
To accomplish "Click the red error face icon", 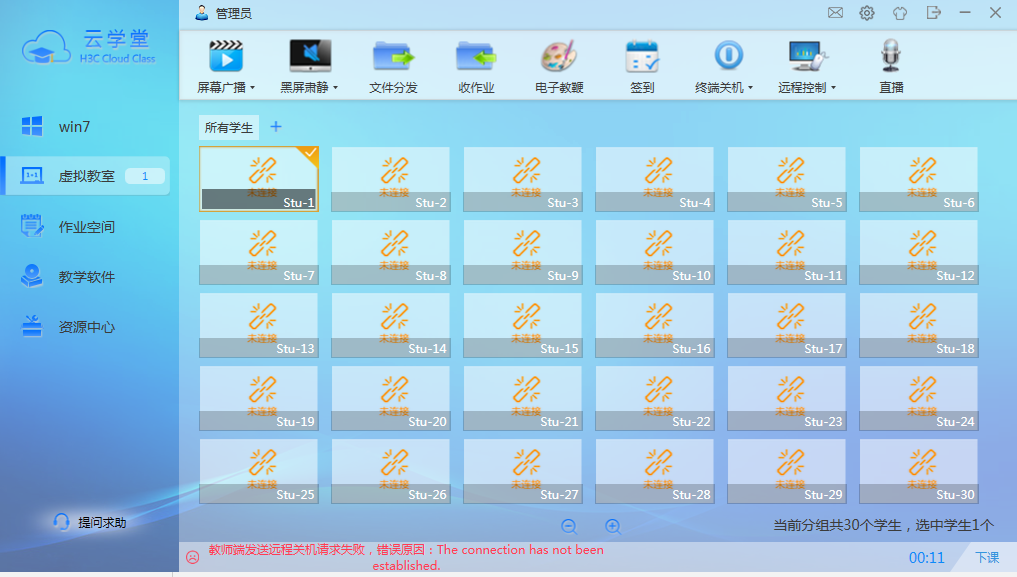I will (x=193, y=557).
